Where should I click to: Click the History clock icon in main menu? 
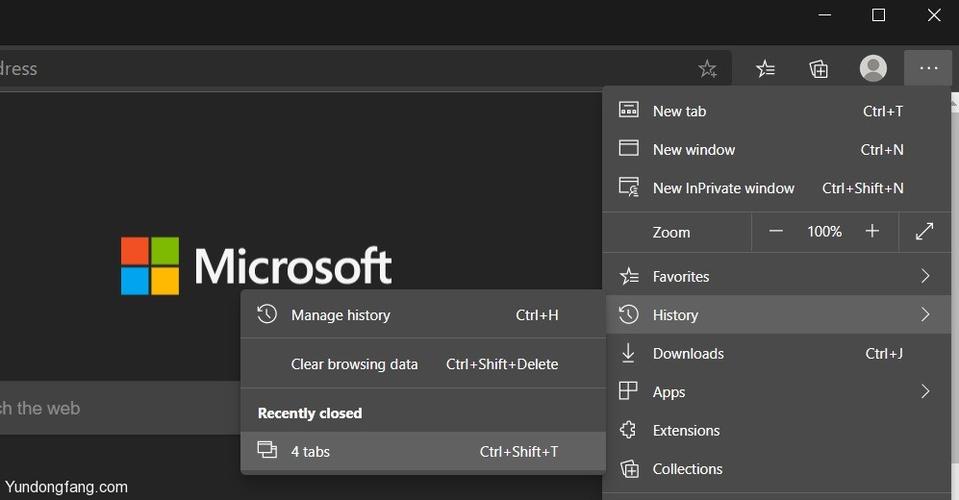click(629, 314)
